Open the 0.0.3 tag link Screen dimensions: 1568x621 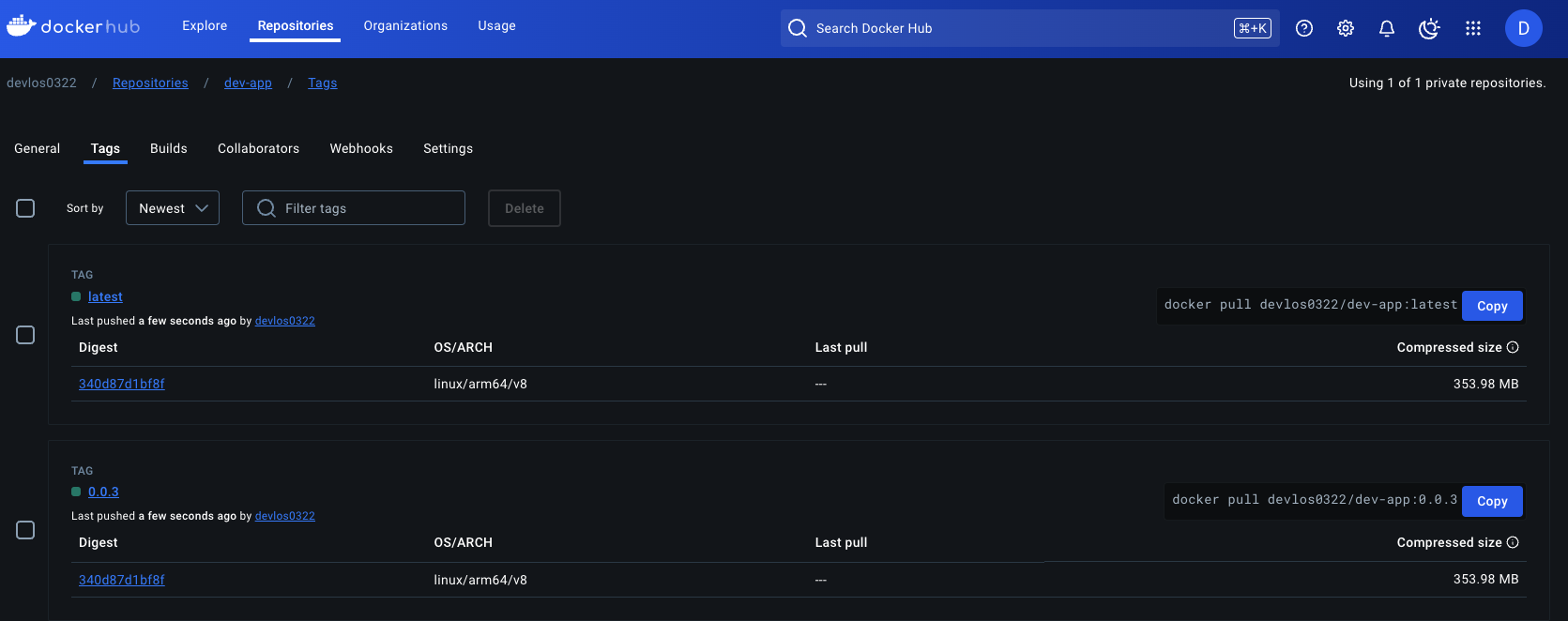click(x=103, y=492)
